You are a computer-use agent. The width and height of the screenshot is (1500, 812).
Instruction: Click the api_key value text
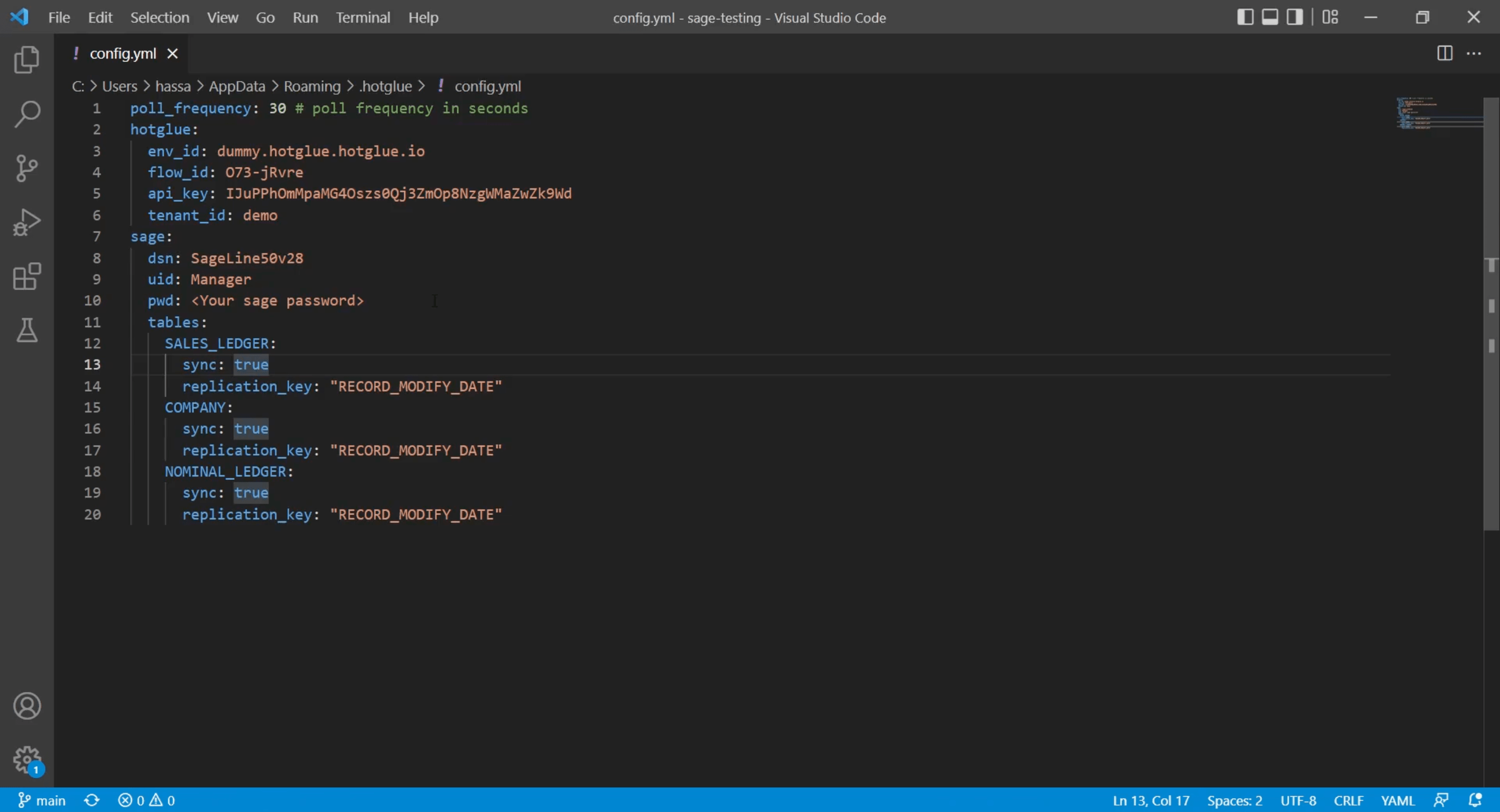[x=398, y=193]
